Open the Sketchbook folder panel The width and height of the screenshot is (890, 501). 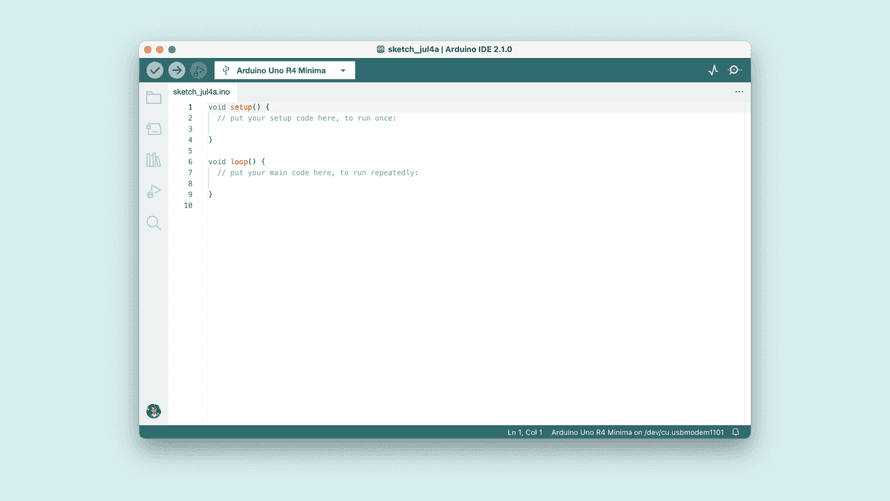[x=154, y=98]
